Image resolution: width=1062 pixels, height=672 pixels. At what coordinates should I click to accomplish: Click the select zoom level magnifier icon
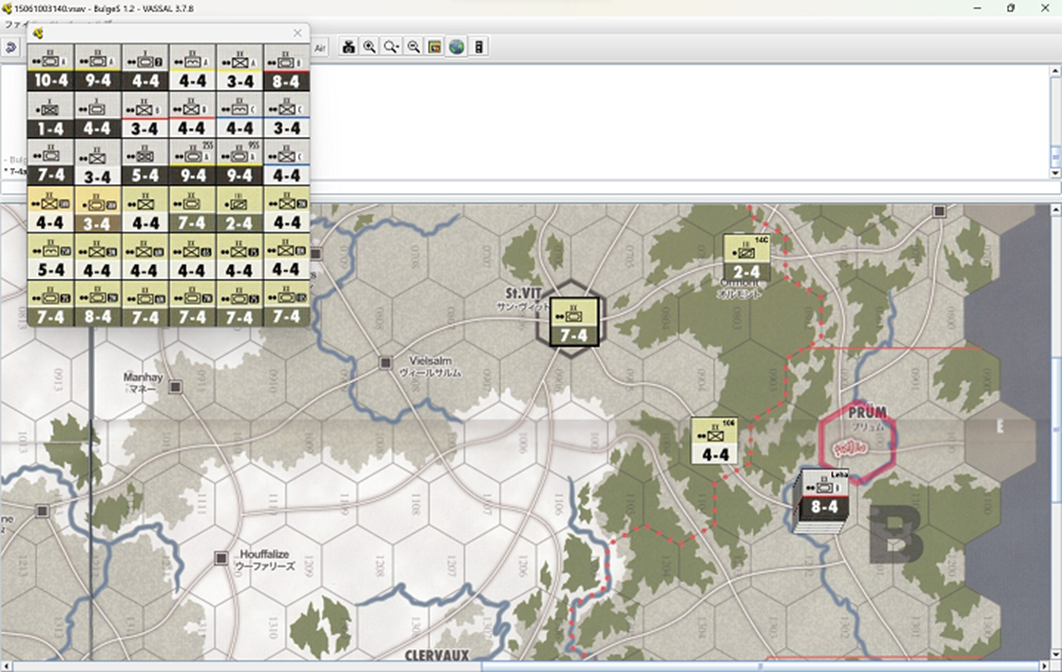click(x=391, y=47)
